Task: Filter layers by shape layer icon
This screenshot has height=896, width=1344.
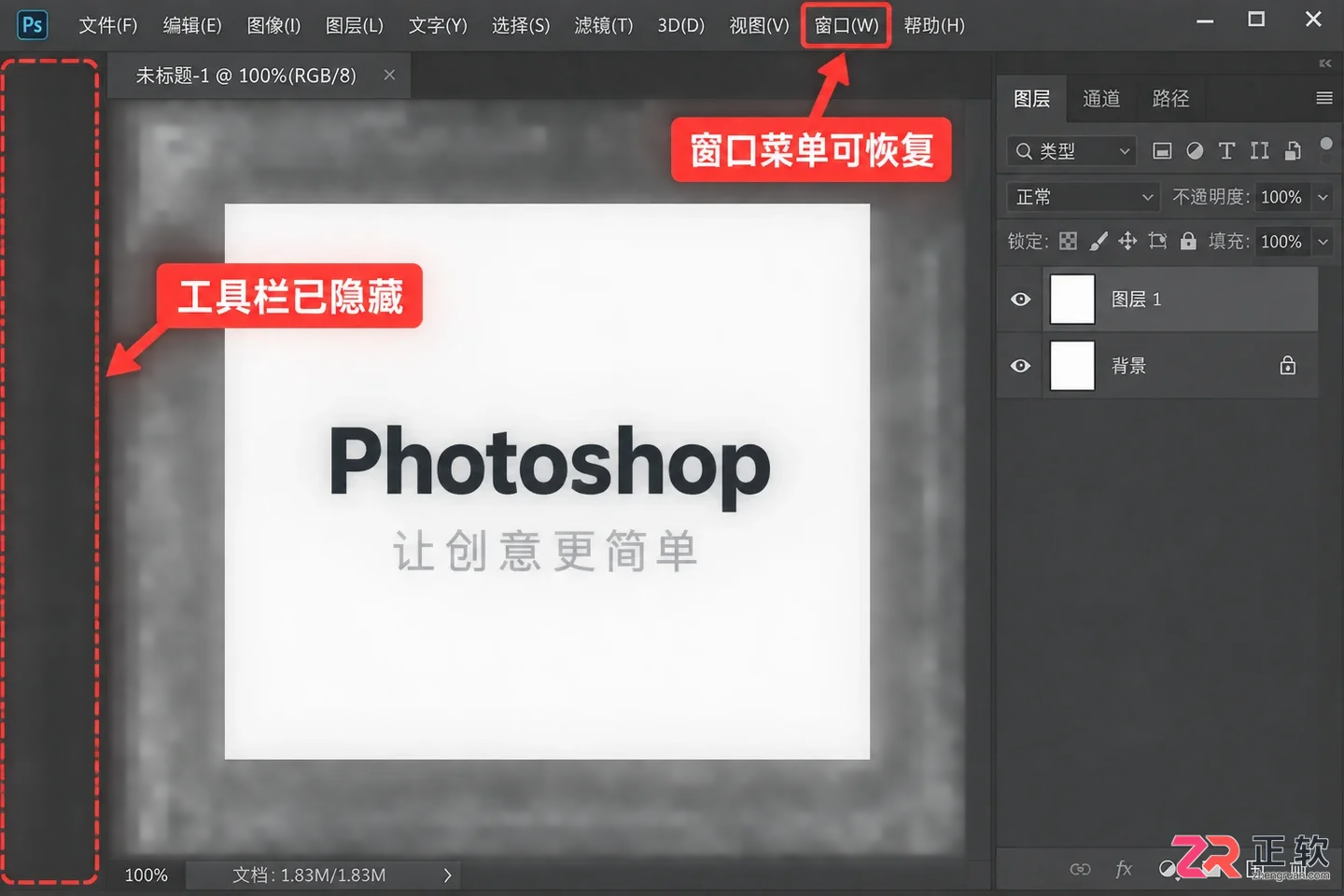Action: coord(1259,151)
